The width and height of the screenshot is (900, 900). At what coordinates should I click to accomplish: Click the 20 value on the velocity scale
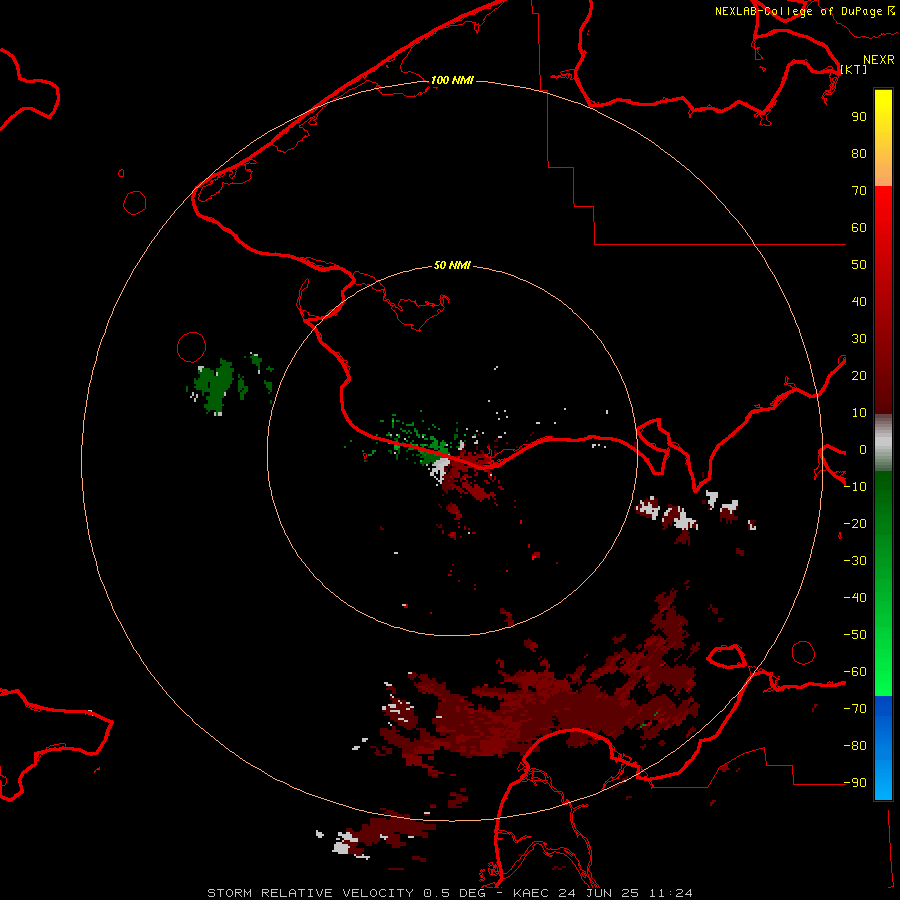859,375
